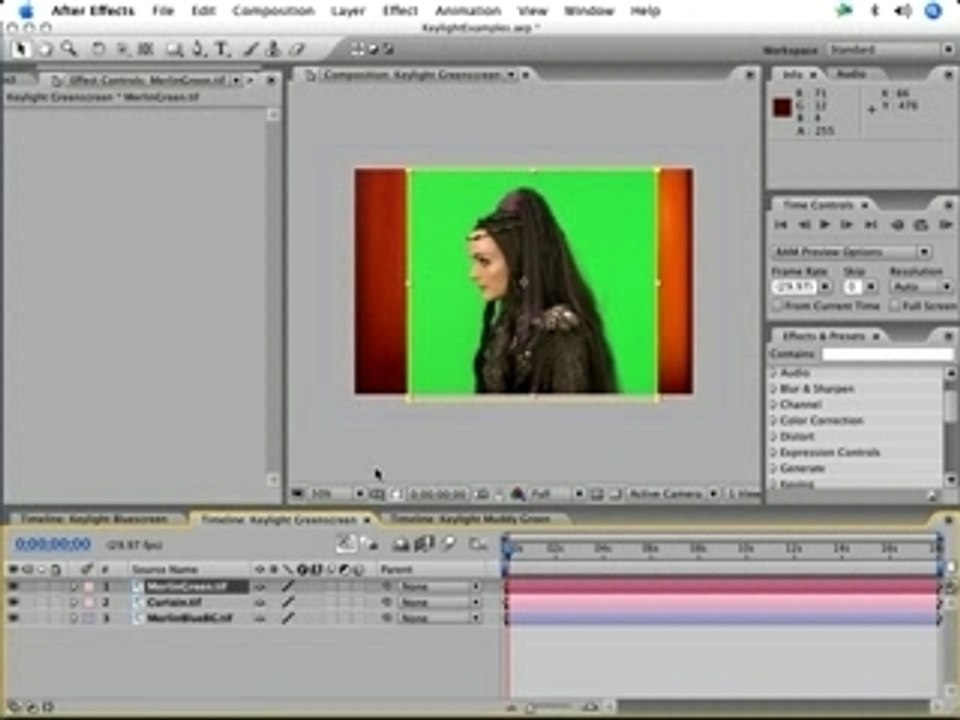Toggle quality switch for MerlinBlueBG.tif
This screenshot has height=720, width=960.
coord(288,618)
